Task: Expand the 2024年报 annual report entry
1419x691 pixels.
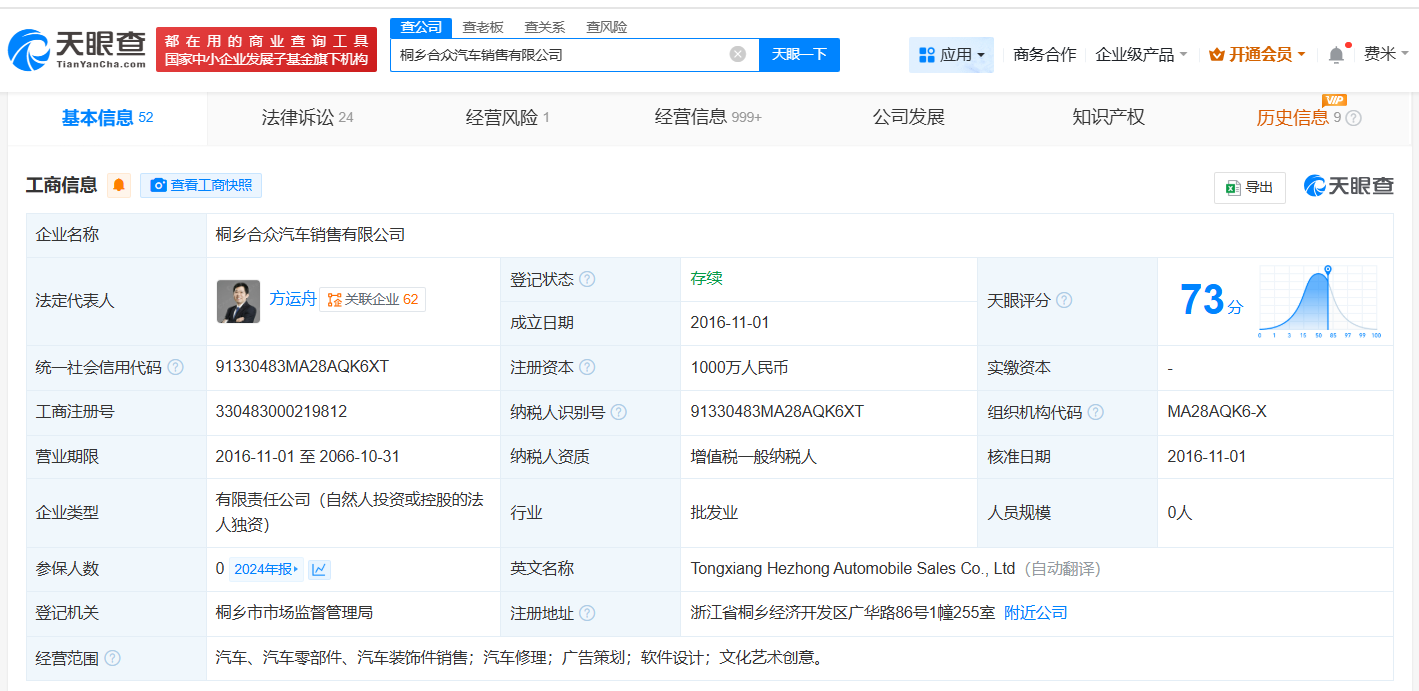Action: pyautogui.click(x=265, y=568)
